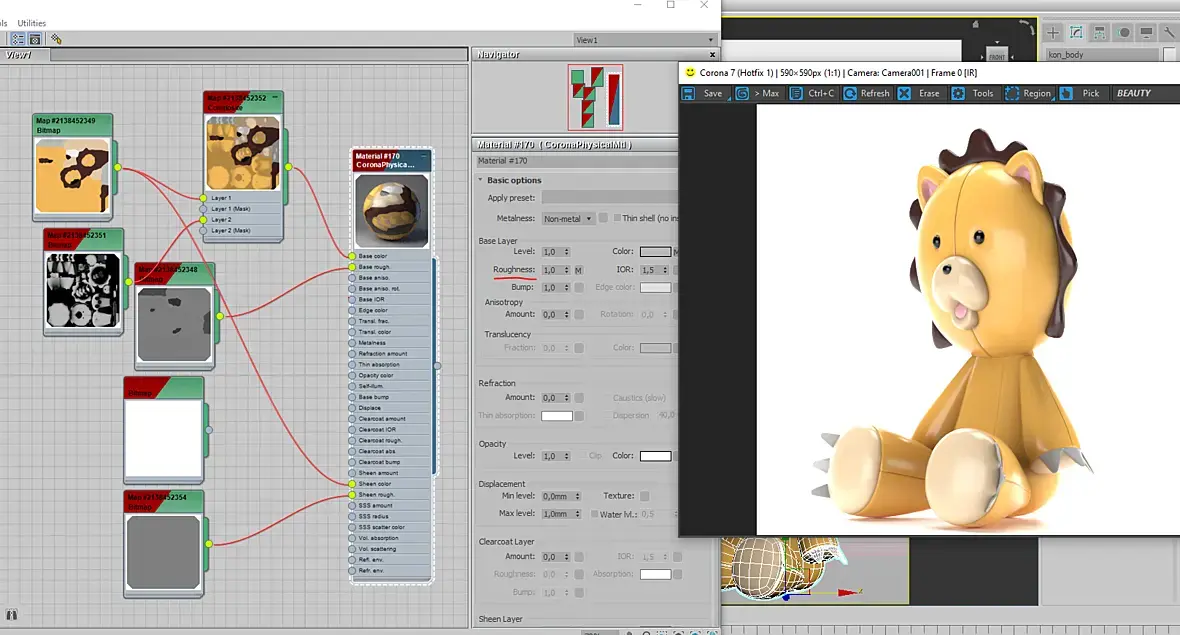Click the Displacement Min level spinner arrows
1180x635 pixels.
pos(577,496)
